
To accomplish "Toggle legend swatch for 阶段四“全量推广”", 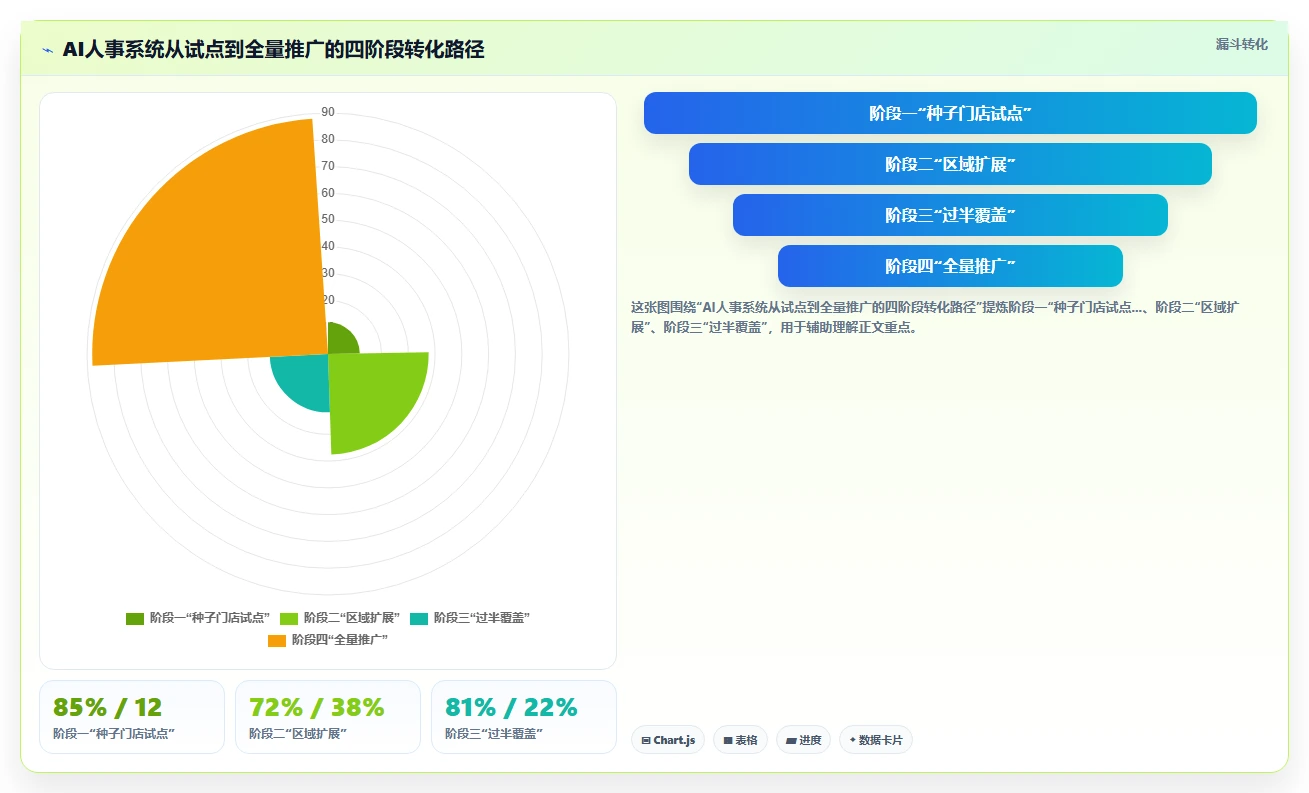I will point(277,640).
